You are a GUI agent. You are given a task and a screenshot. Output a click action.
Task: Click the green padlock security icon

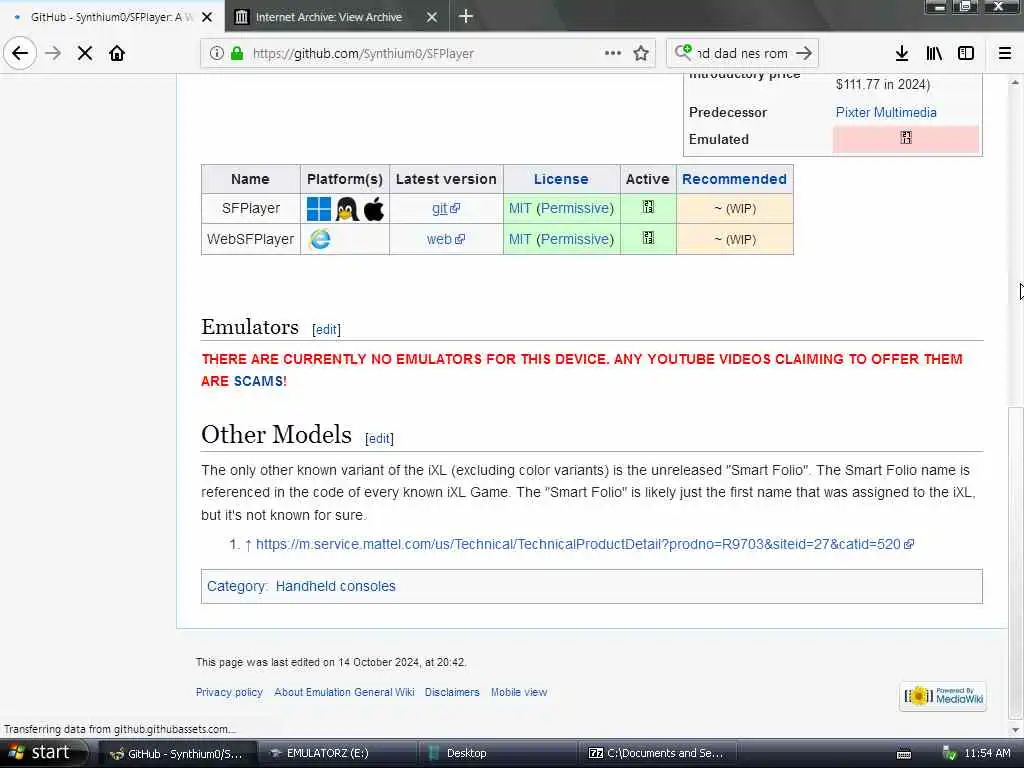237,53
